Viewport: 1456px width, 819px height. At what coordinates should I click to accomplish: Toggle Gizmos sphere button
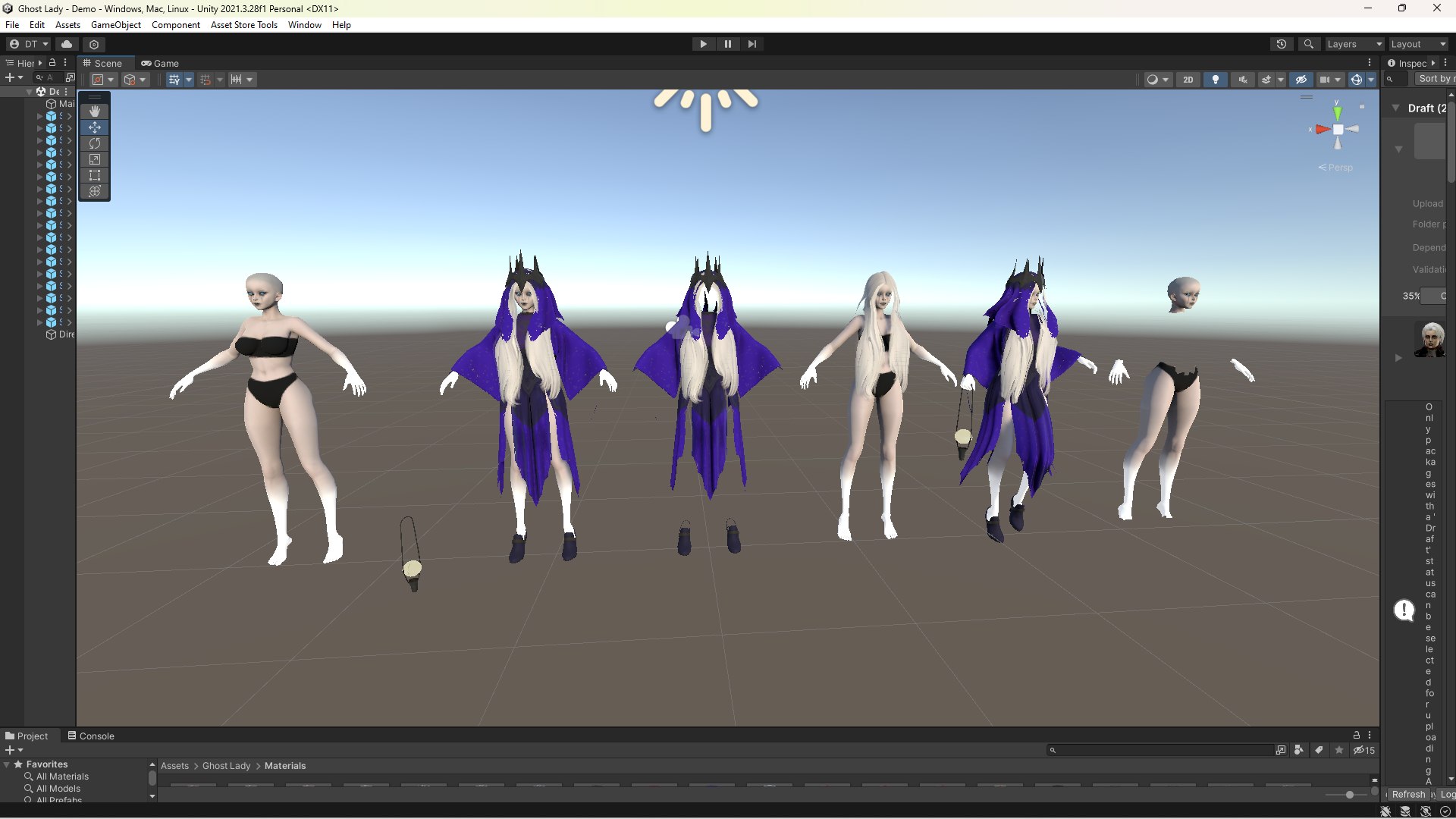point(1357,80)
